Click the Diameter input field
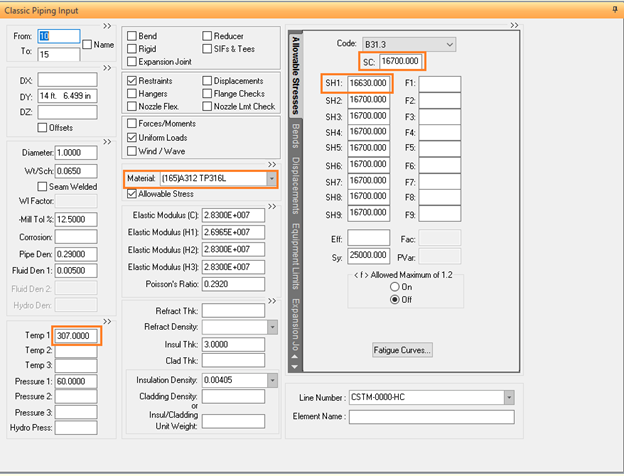 click(76, 153)
